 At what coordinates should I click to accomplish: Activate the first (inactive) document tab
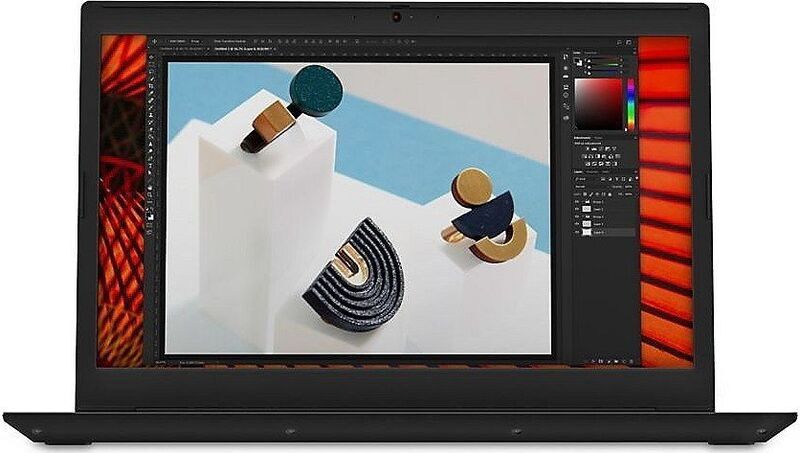click(181, 48)
